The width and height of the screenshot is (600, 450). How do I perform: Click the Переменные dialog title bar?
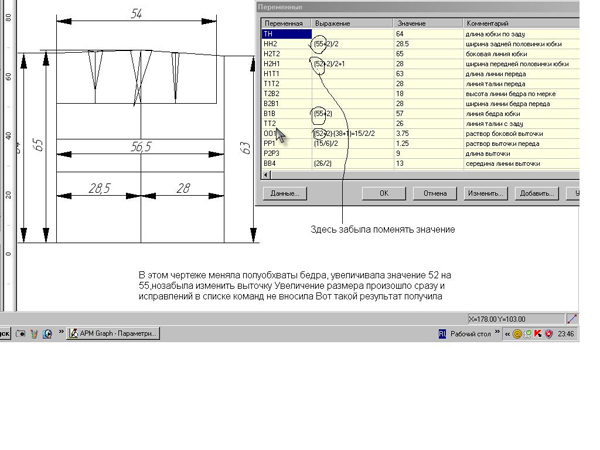pyautogui.click(x=417, y=7)
